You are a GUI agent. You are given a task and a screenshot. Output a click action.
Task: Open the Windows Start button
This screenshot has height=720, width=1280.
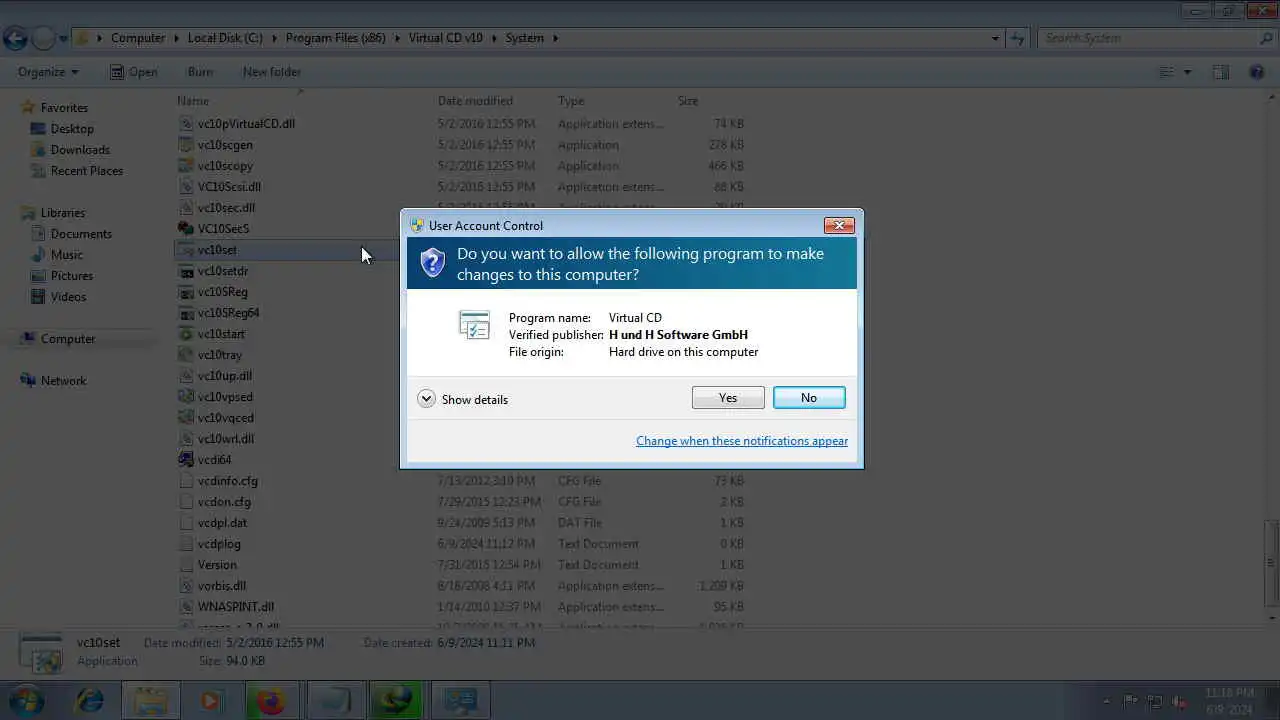click(27, 700)
